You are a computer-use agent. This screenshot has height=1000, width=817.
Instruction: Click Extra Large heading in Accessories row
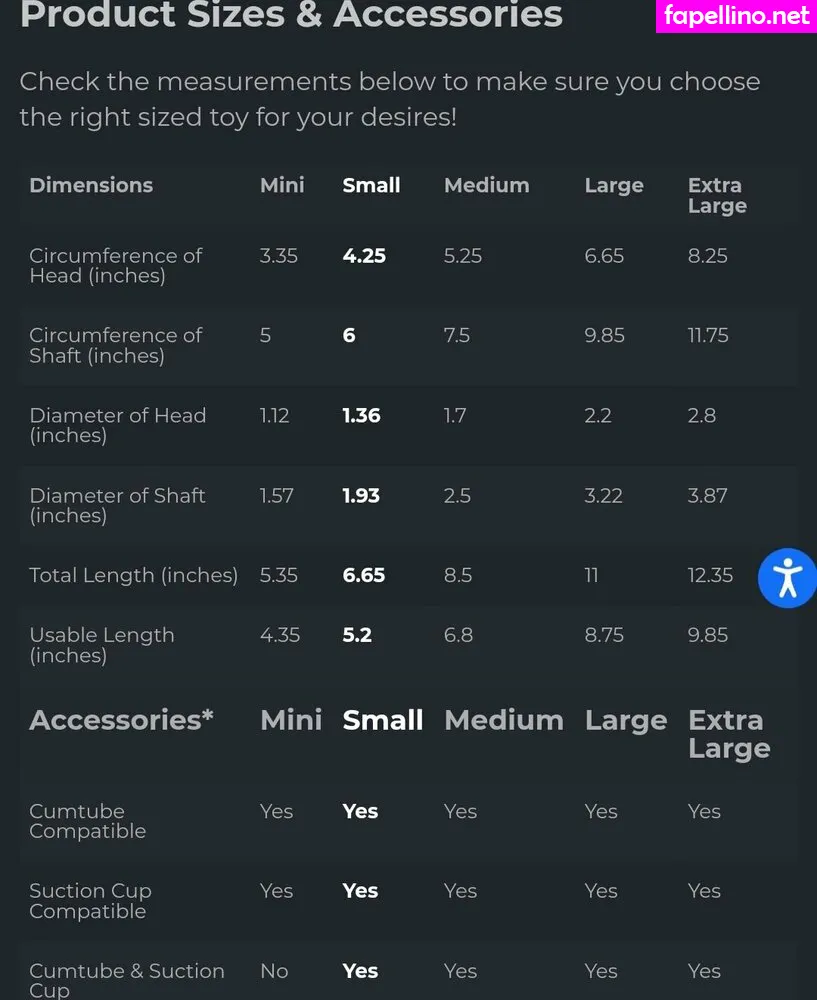[729, 734]
